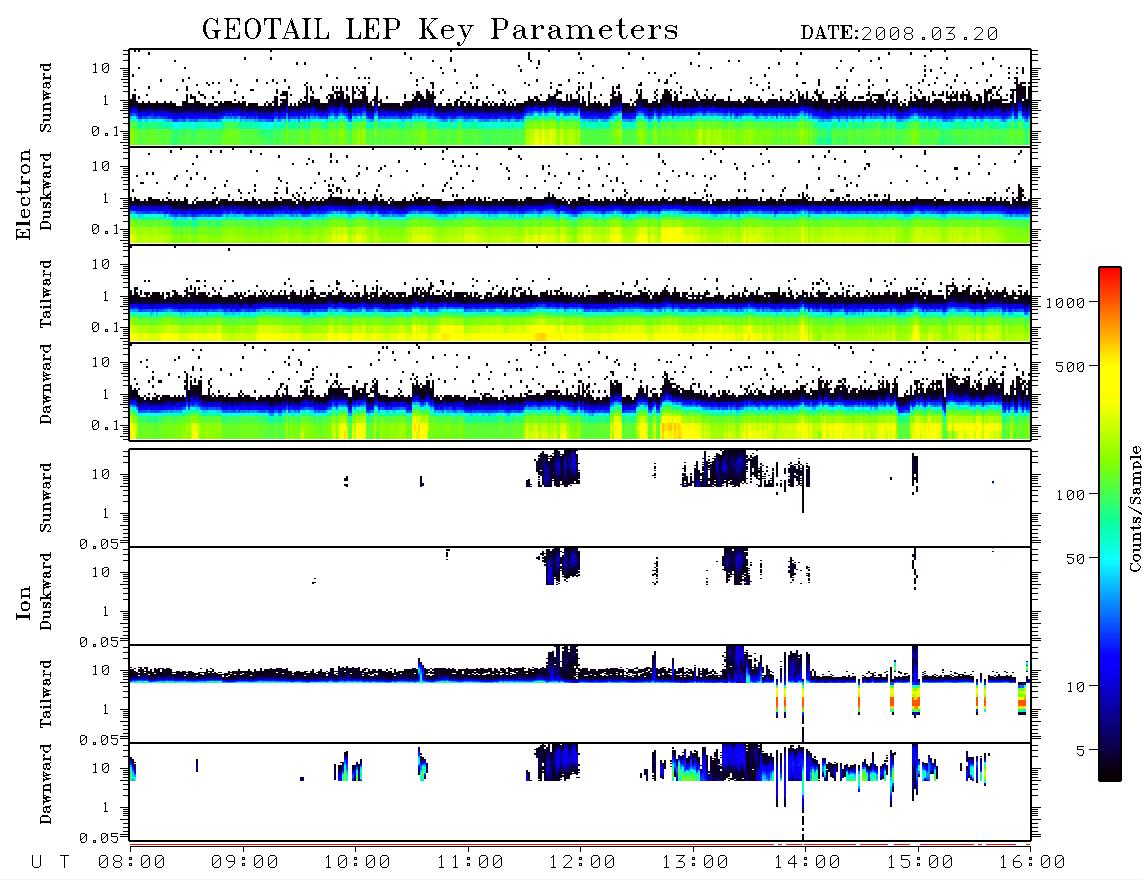Click the Electron Duskward panel label

[x=46, y=191]
